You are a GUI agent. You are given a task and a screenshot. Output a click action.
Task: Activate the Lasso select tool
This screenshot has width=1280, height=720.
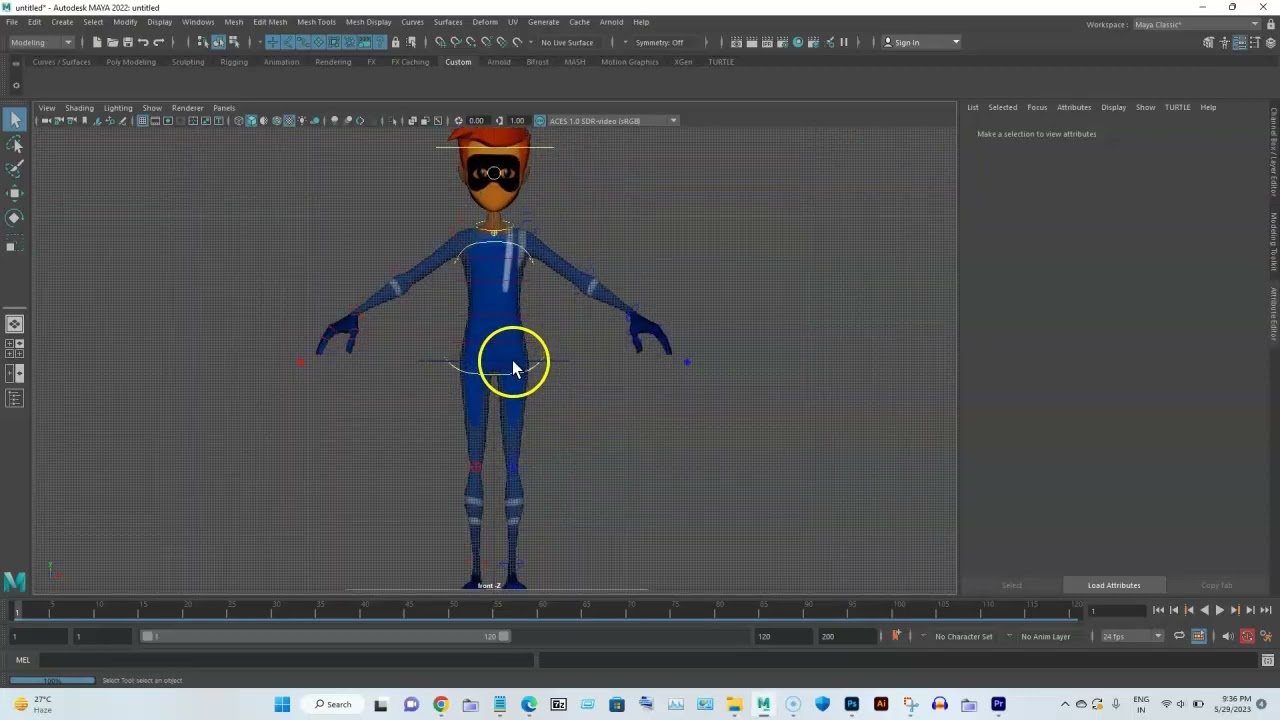[15, 145]
